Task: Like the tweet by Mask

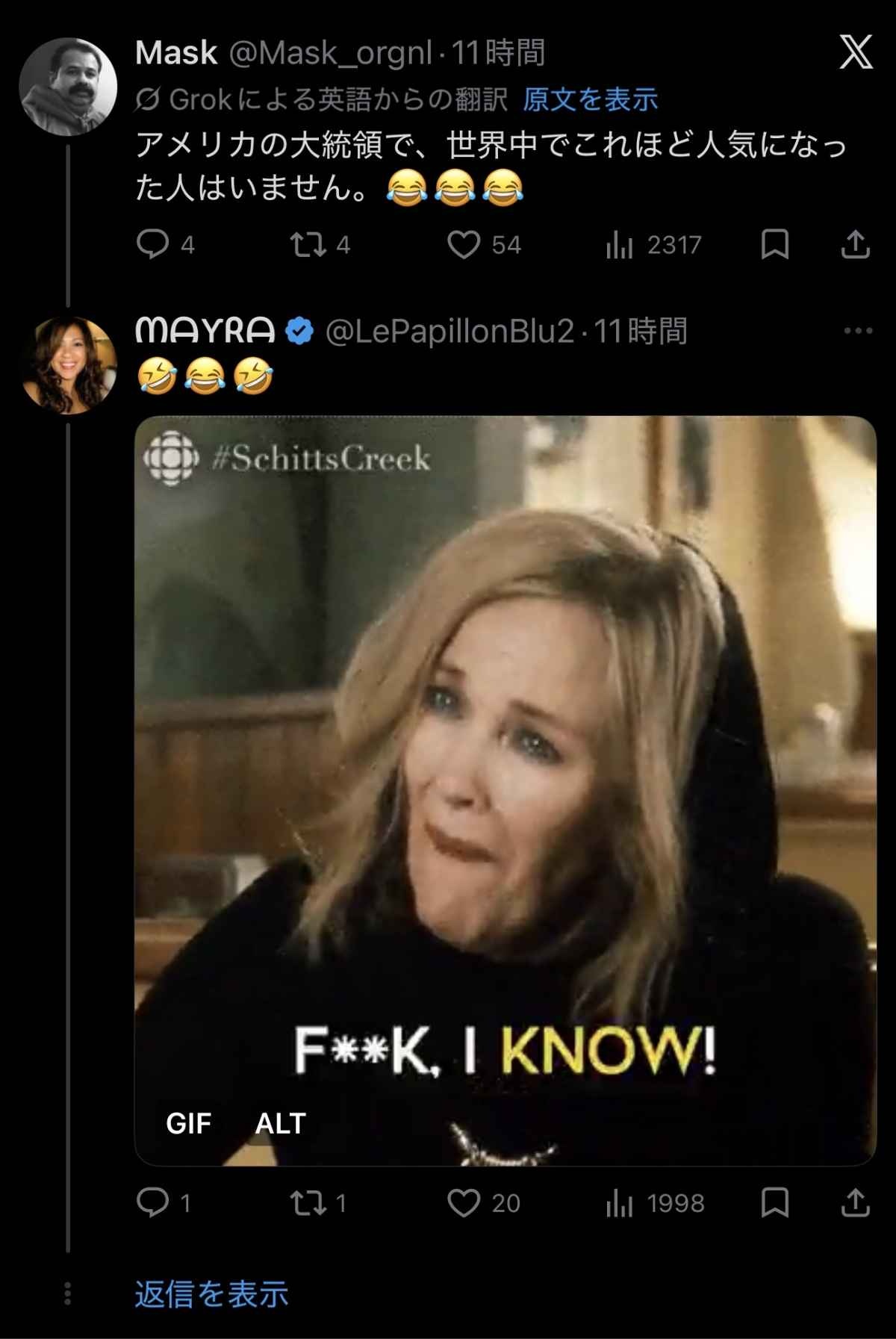Action: (464, 244)
